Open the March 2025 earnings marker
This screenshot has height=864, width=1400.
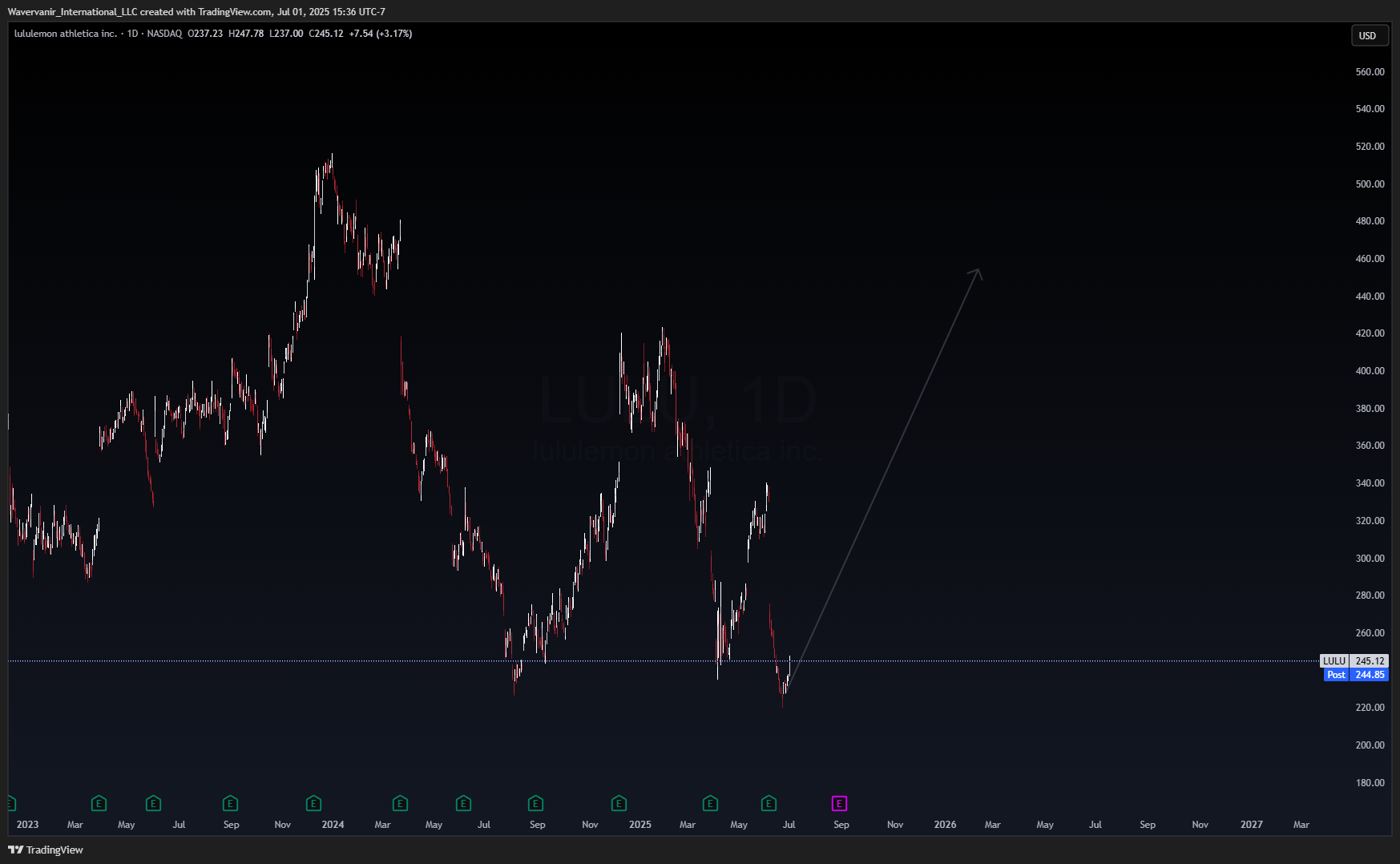click(x=710, y=803)
